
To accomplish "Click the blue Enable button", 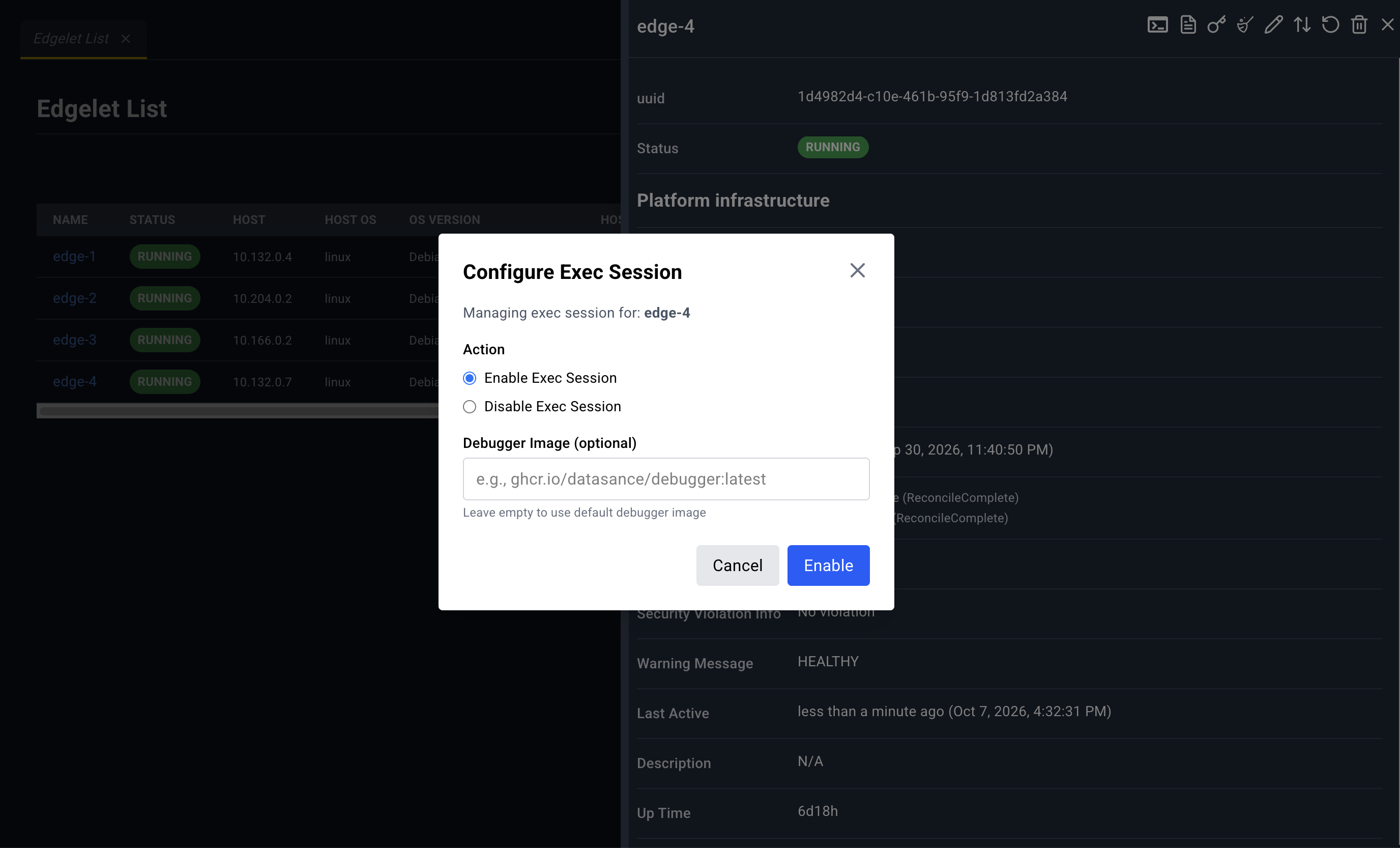I will [x=828, y=566].
